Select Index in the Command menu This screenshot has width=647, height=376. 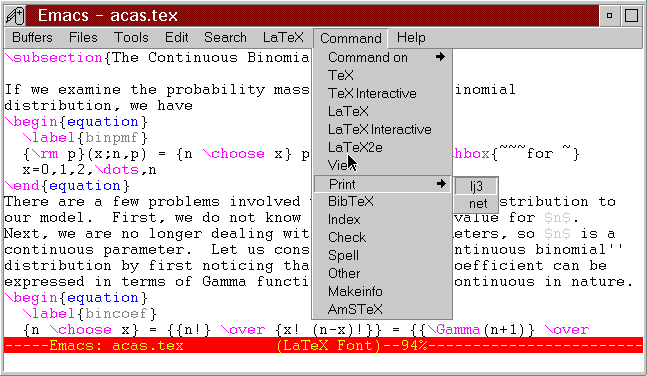[x=382, y=220]
